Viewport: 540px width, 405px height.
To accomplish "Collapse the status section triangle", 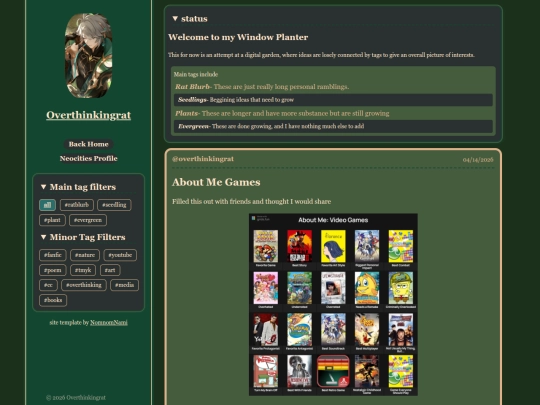I will click(x=175, y=19).
